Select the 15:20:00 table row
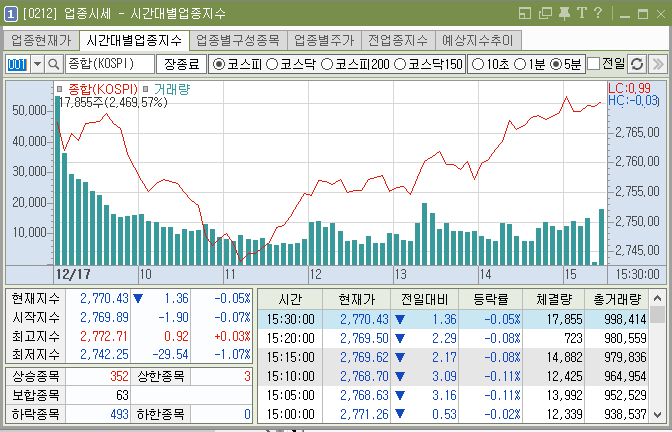Screen dimensions: 672x432 pyautogui.click(x=453, y=338)
